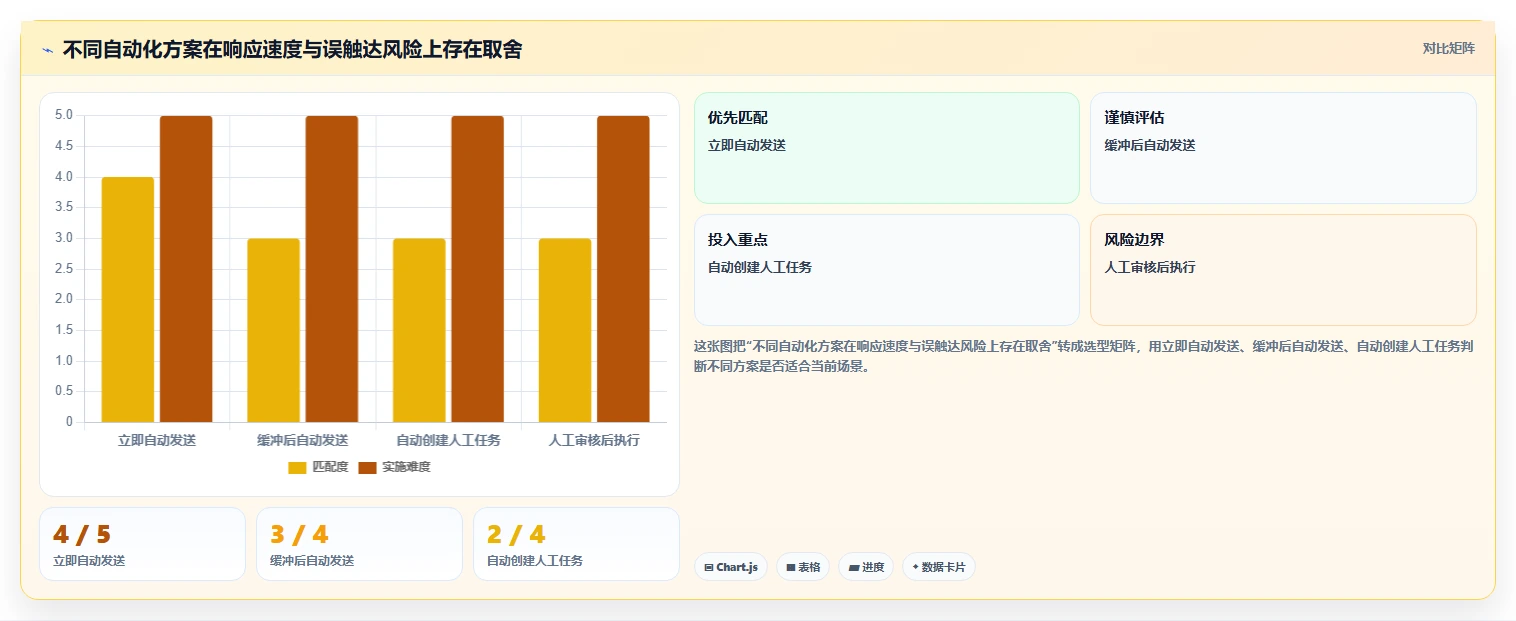
Task: Click the x-axis label 立即自动发送
Action: click(157, 440)
